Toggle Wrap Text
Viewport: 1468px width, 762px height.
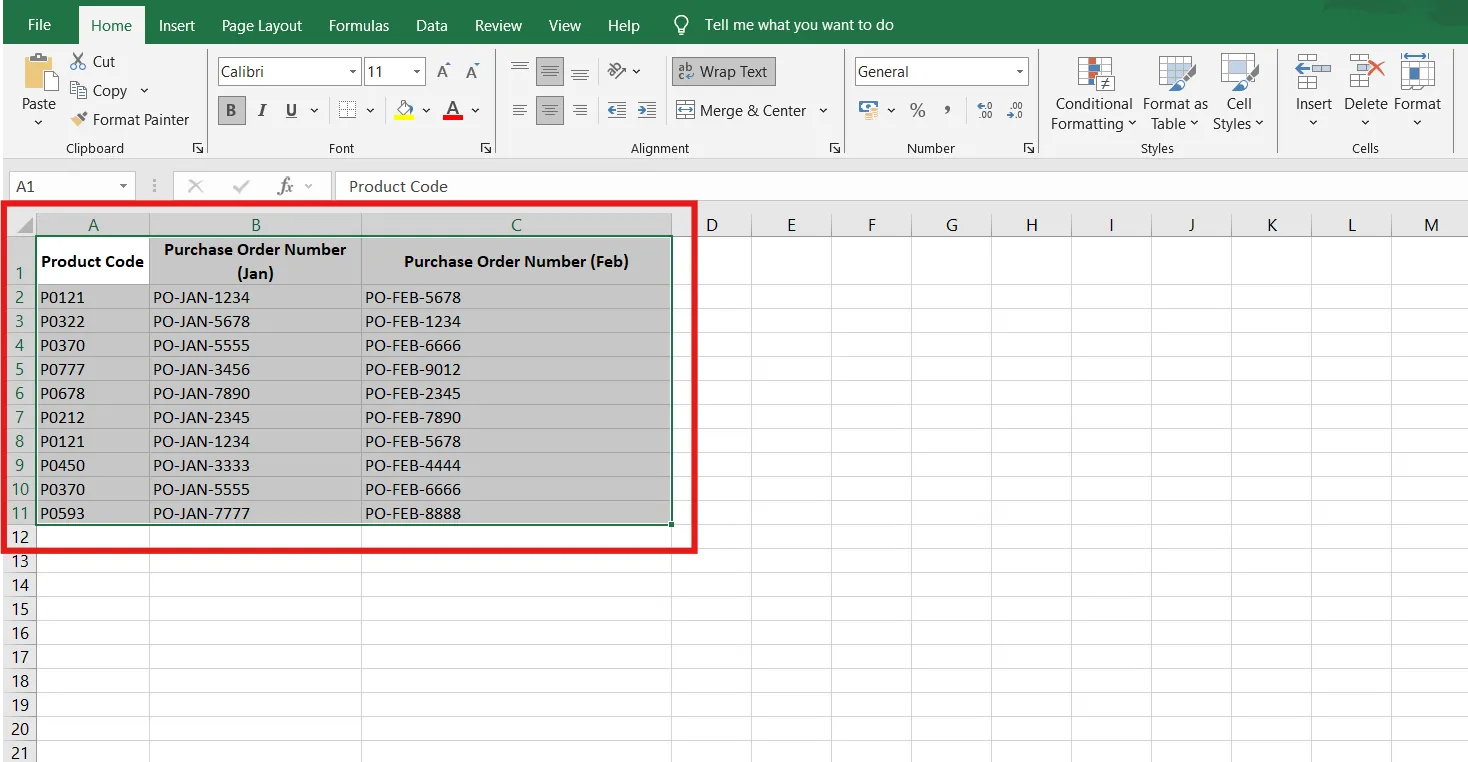[723, 72]
